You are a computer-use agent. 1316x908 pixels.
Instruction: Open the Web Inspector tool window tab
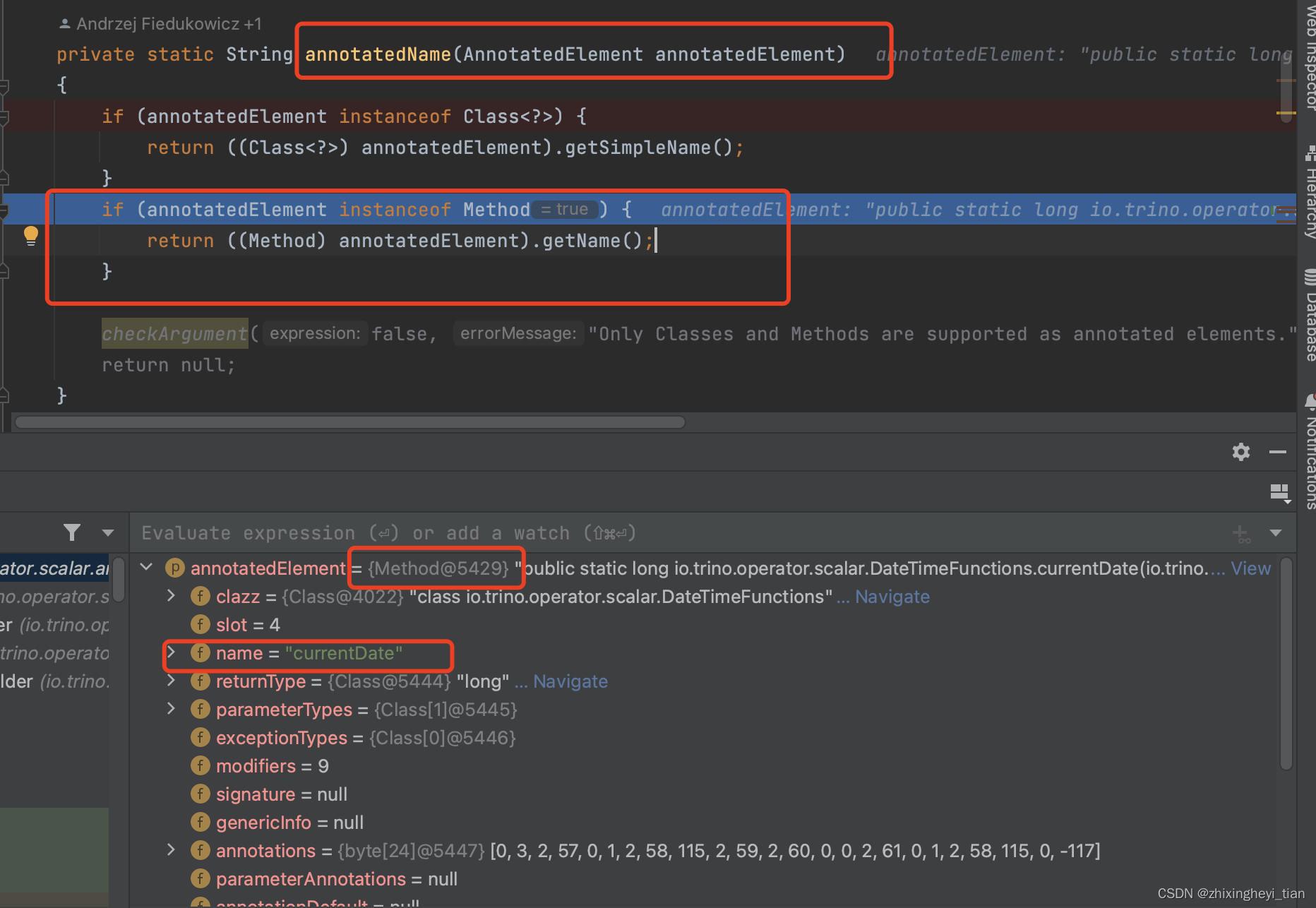[x=1310, y=56]
